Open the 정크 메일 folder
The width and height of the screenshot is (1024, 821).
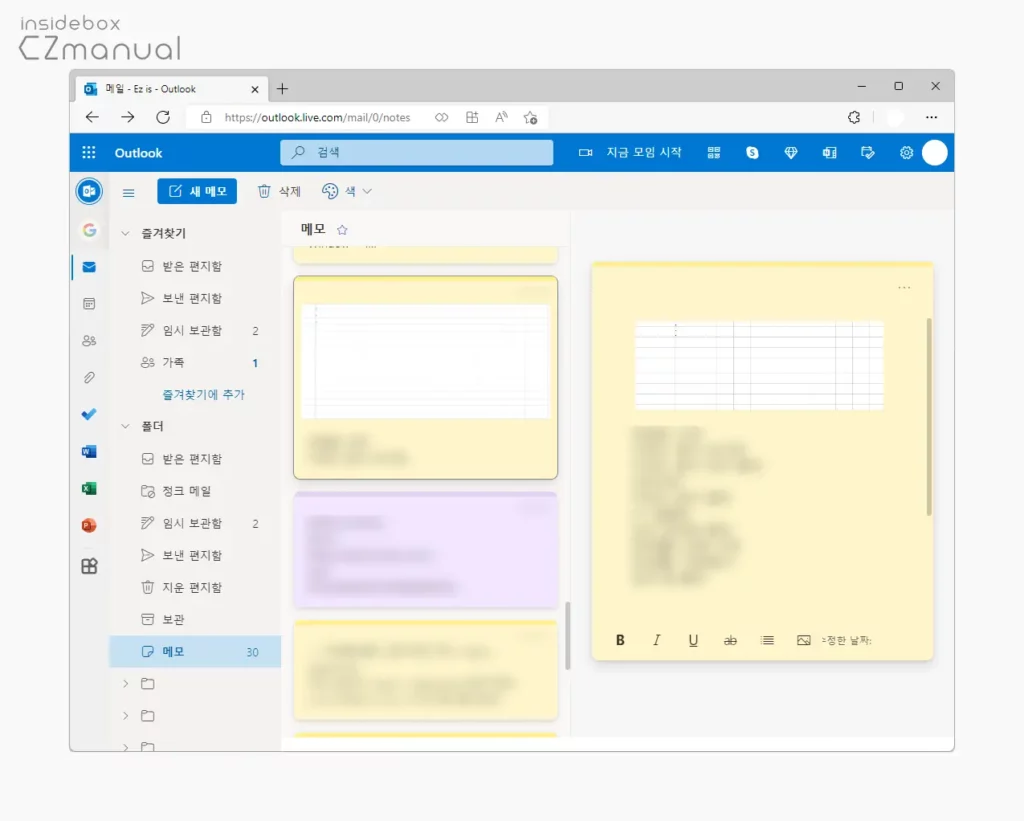click(x=187, y=491)
